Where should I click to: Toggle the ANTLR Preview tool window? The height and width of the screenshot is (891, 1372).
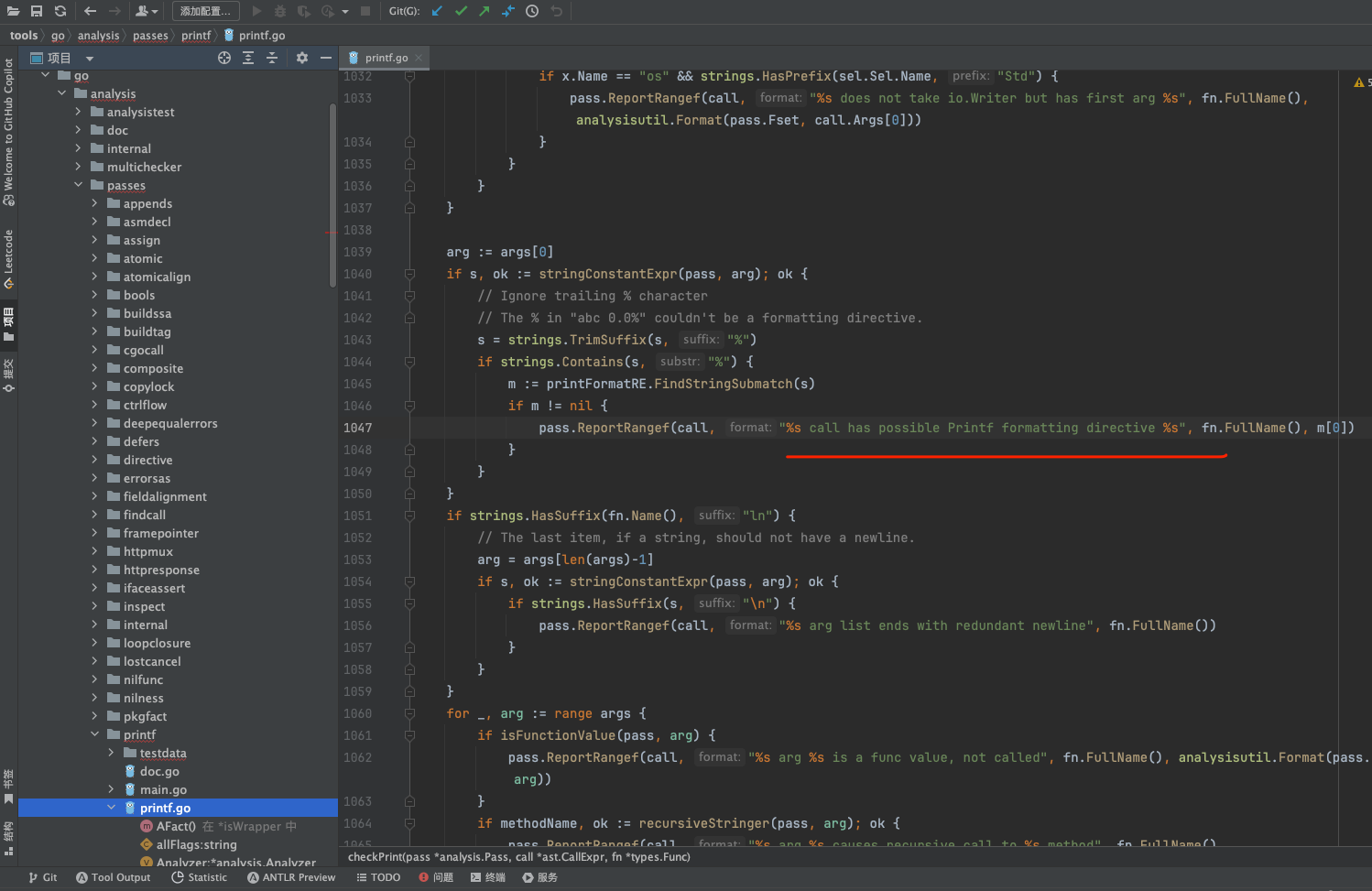[x=291, y=877]
